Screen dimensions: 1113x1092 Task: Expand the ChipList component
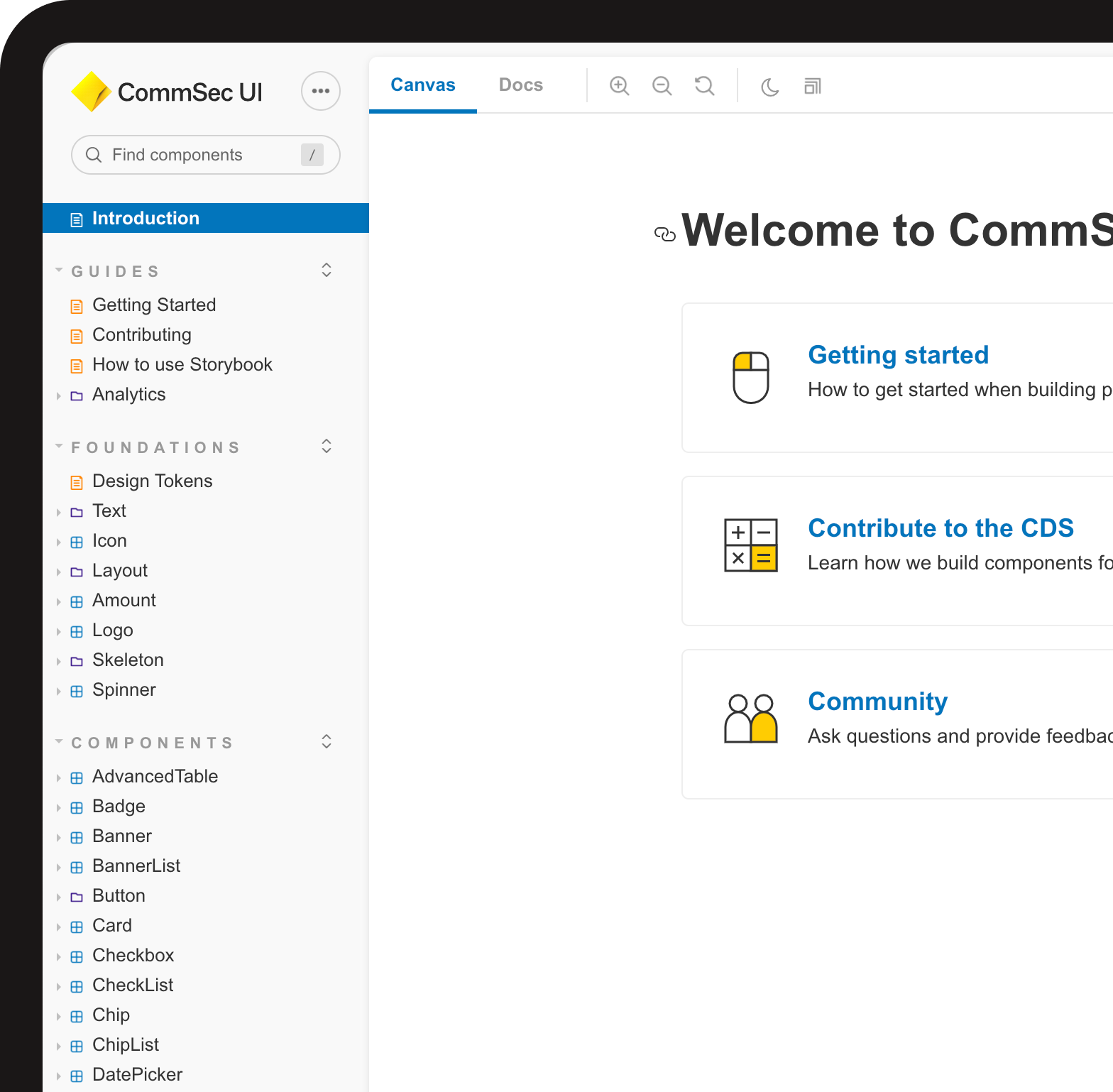[x=126, y=1044]
